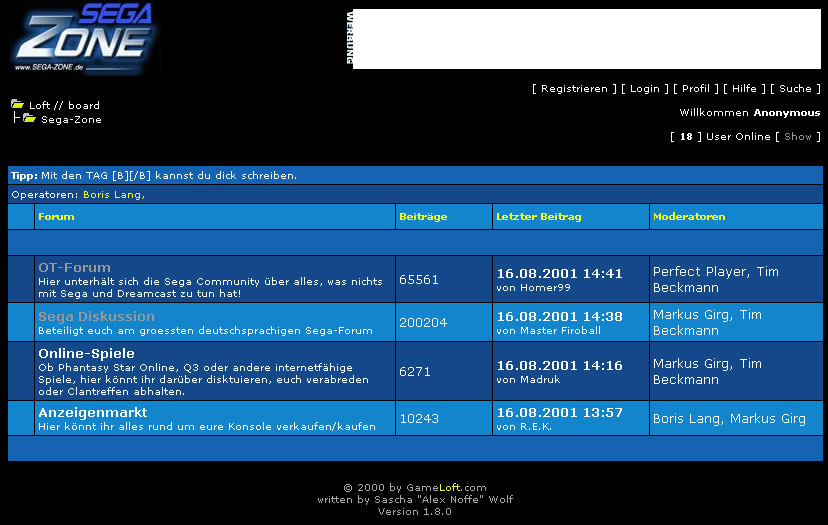Click the Version 1.8.0 footer text
Viewport: 828px width, 525px height.
click(415, 511)
